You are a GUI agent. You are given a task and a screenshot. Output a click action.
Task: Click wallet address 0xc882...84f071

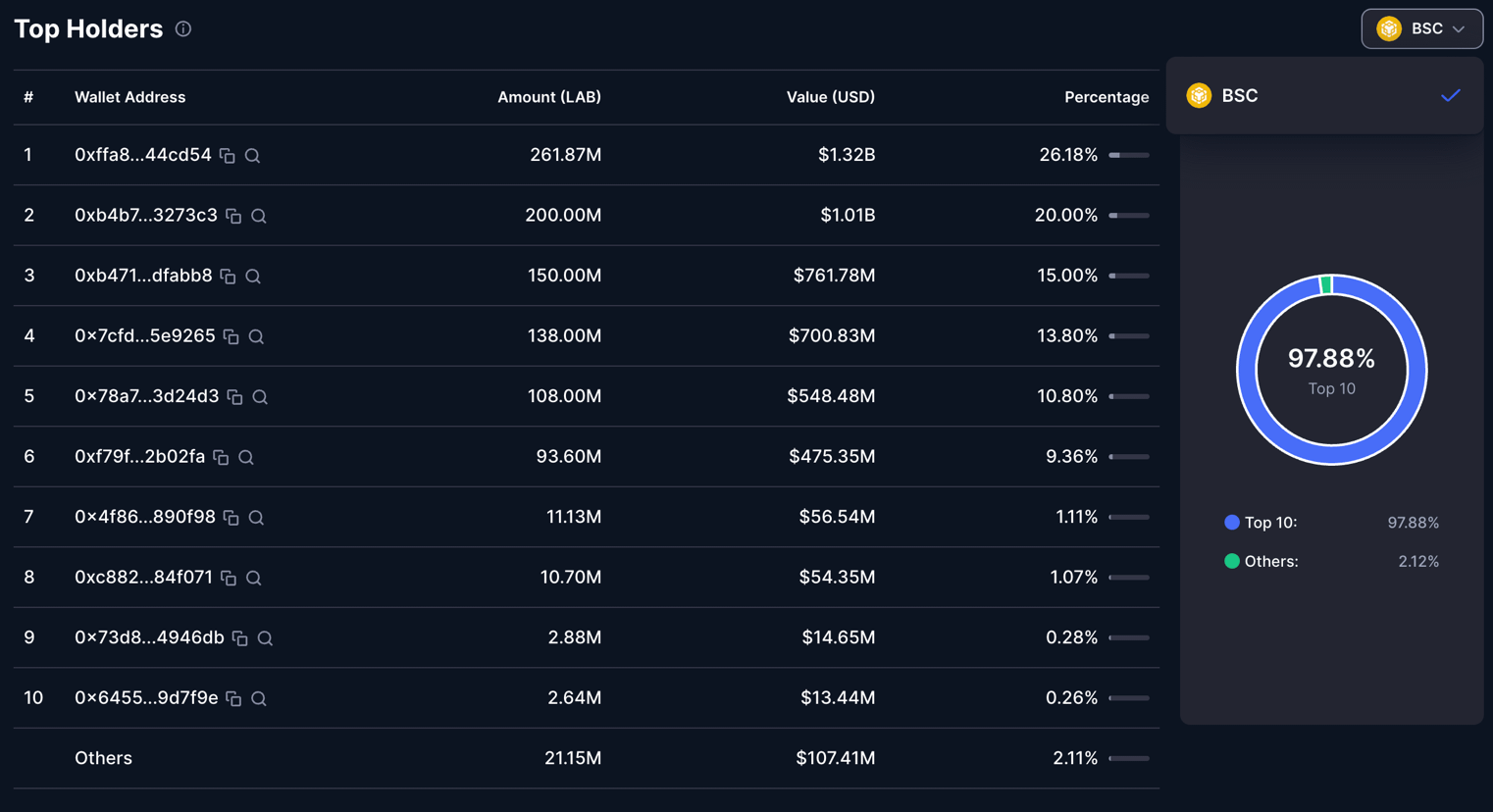click(x=143, y=577)
